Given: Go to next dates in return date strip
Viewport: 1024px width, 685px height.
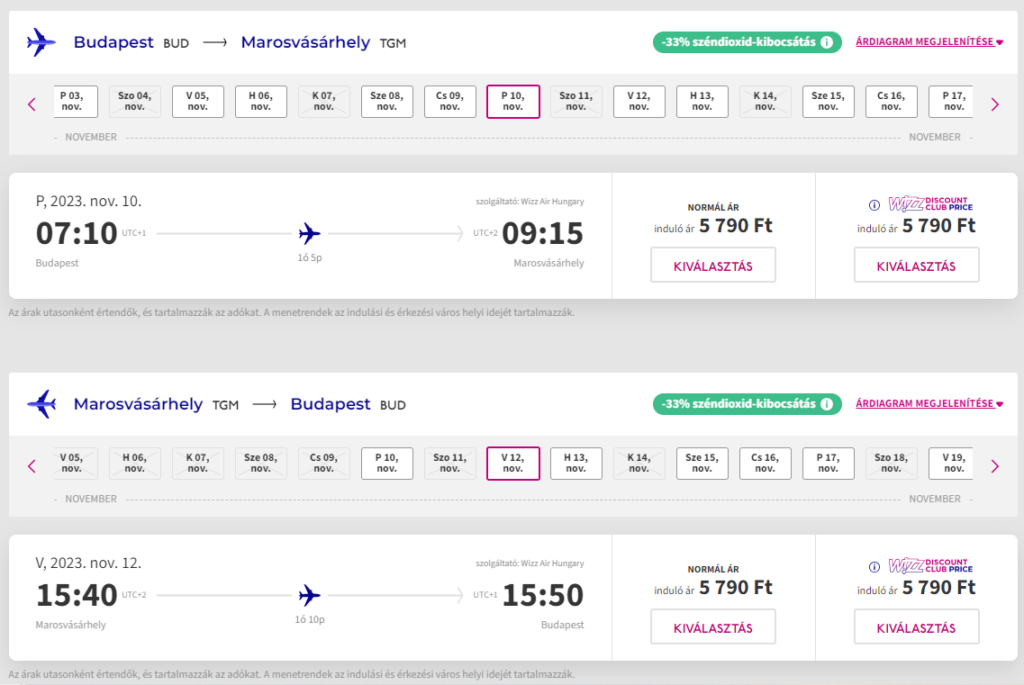Looking at the screenshot, I should pyautogui.click(x=994, y=465).
